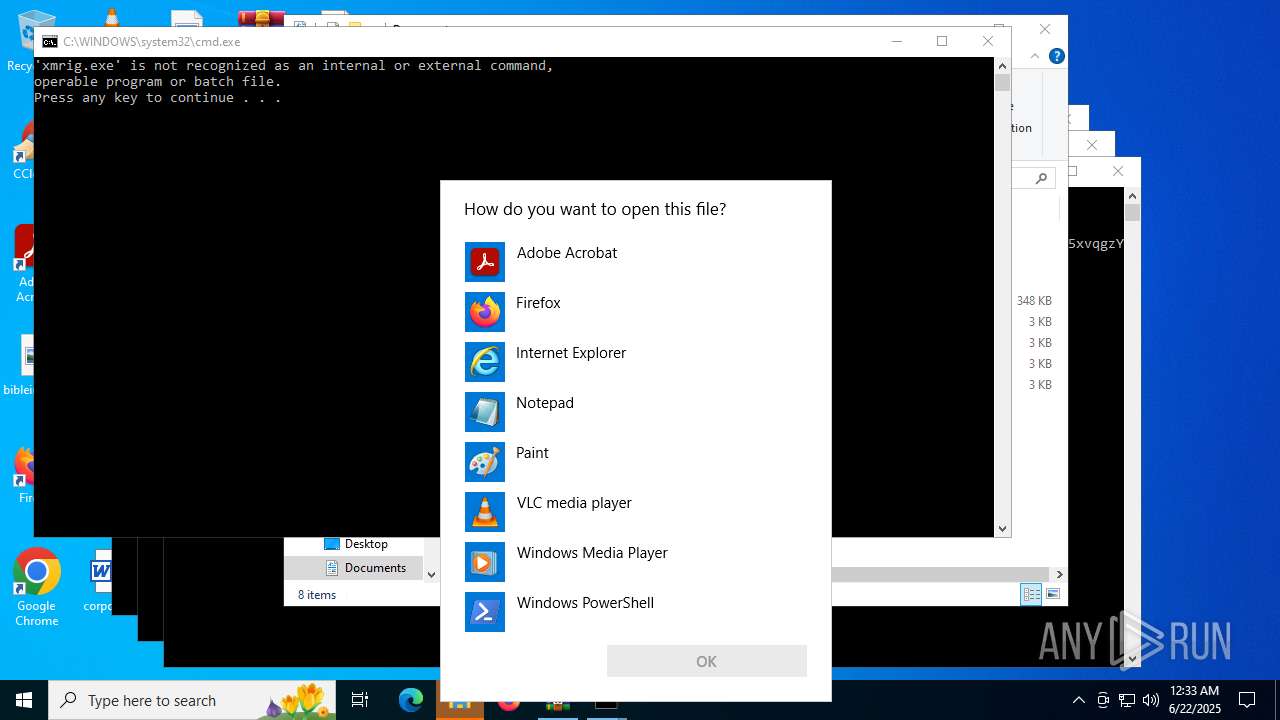Viewport: 1280px width, 720px height.
Task: Choose the Windows PowerShell icon
Action: point(485,612)
